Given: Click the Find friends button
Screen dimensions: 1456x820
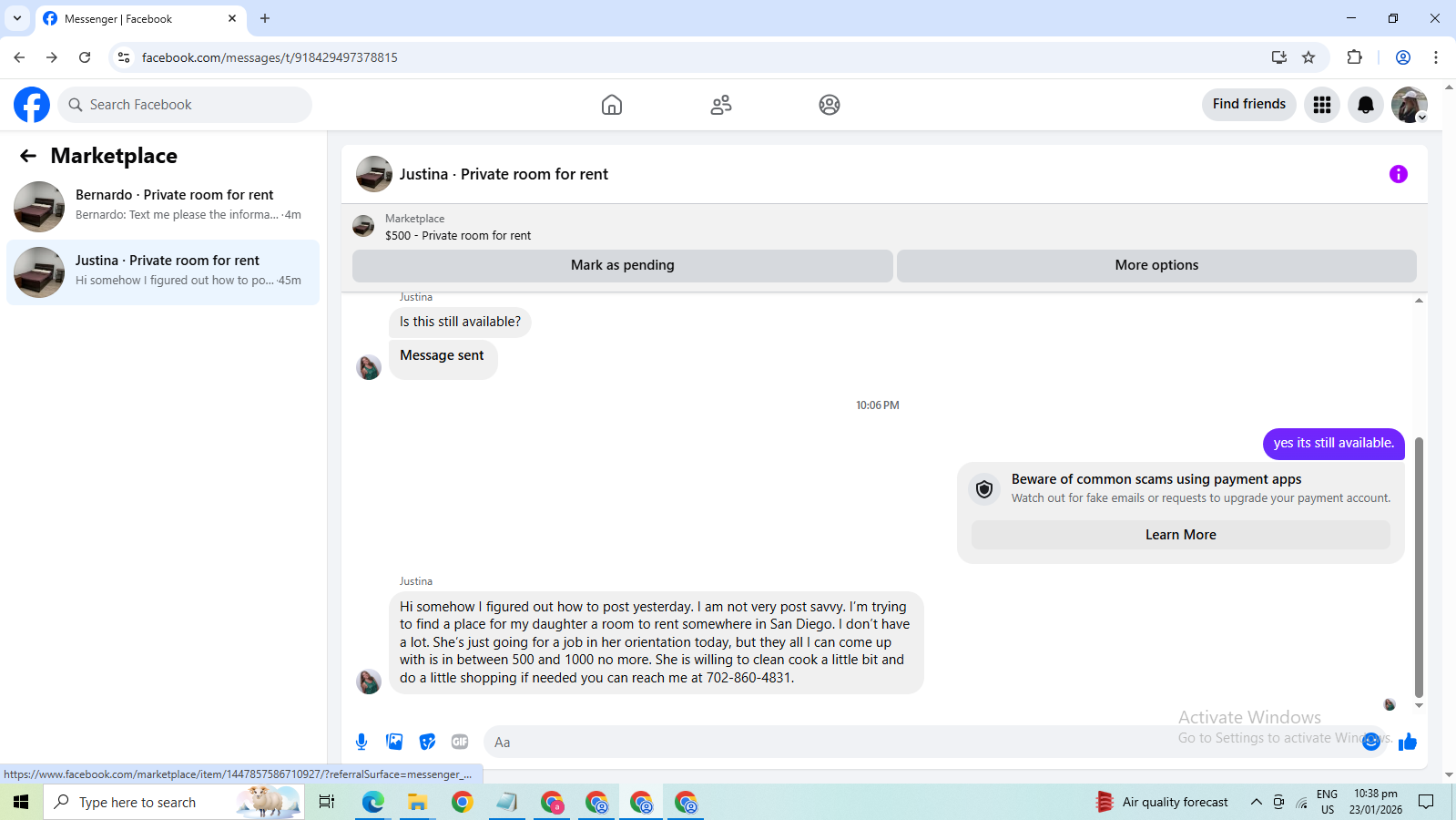Looking at the screenshot, I should tap(1249, 104).
